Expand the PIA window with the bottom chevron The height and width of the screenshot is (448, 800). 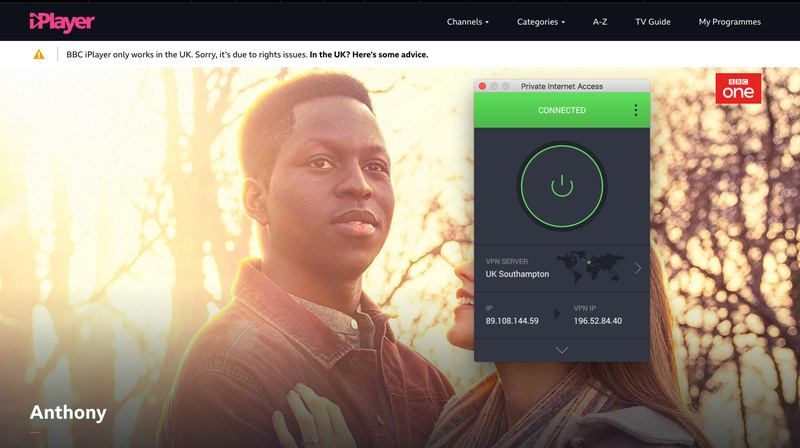pos(562,350)
